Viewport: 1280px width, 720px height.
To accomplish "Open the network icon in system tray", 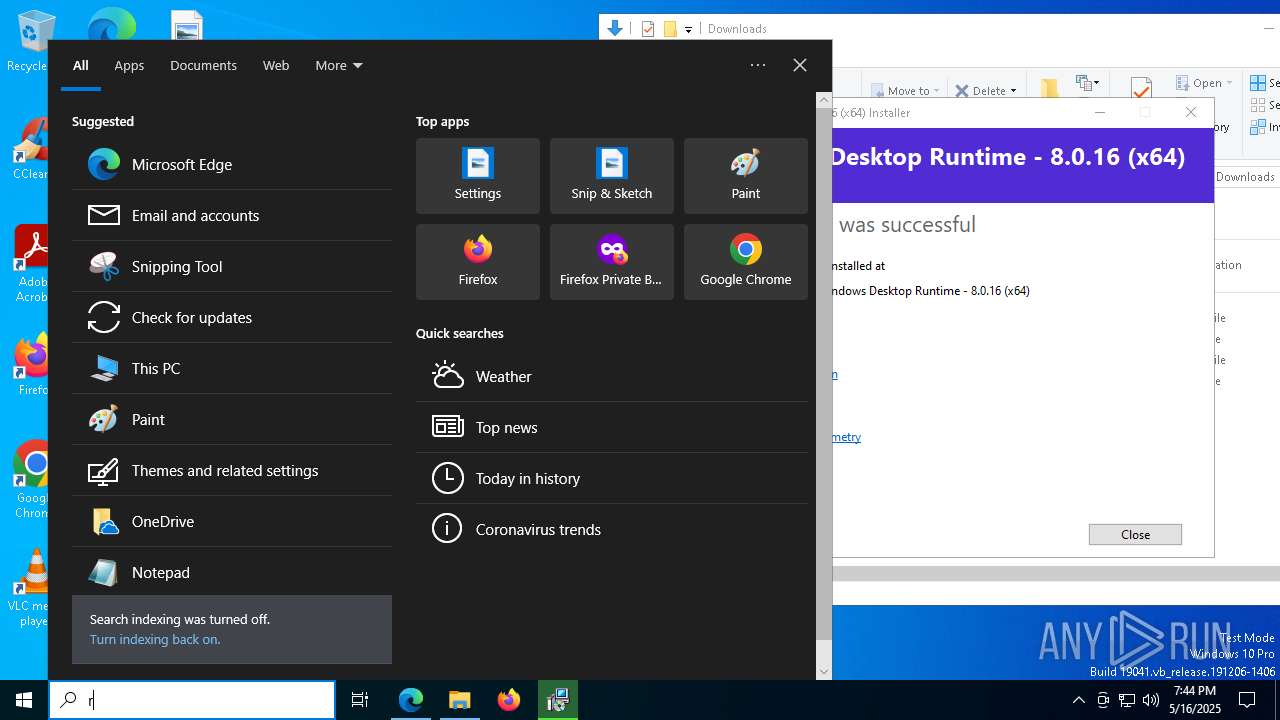I will (x=1127, y=700).
